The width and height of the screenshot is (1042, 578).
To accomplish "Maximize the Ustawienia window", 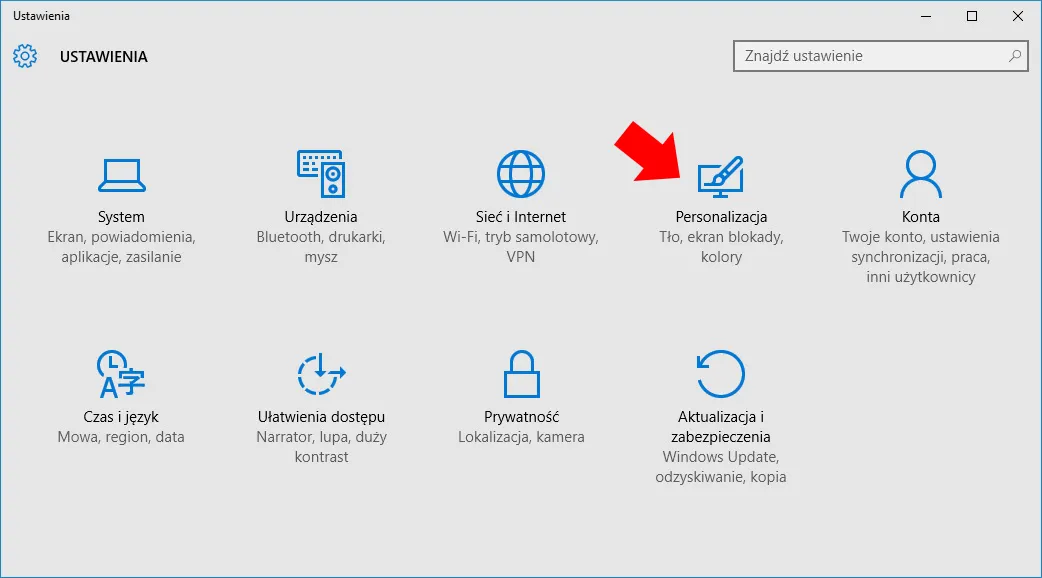I will click(972, 16).
